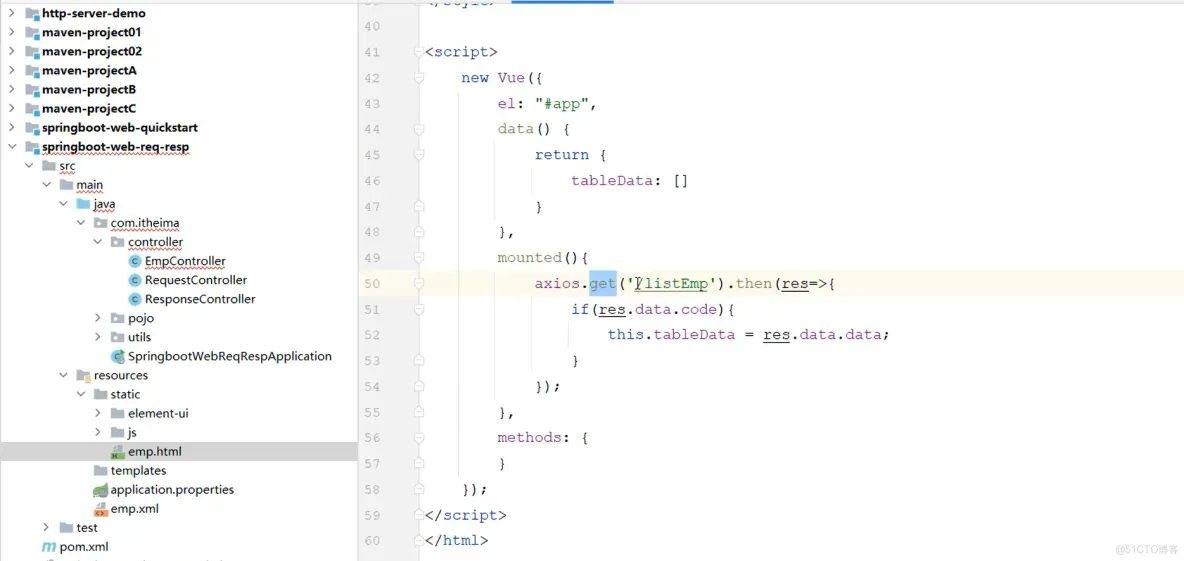Fold the methods block at line 56
1184x561 pixels.
click(419, 437)
